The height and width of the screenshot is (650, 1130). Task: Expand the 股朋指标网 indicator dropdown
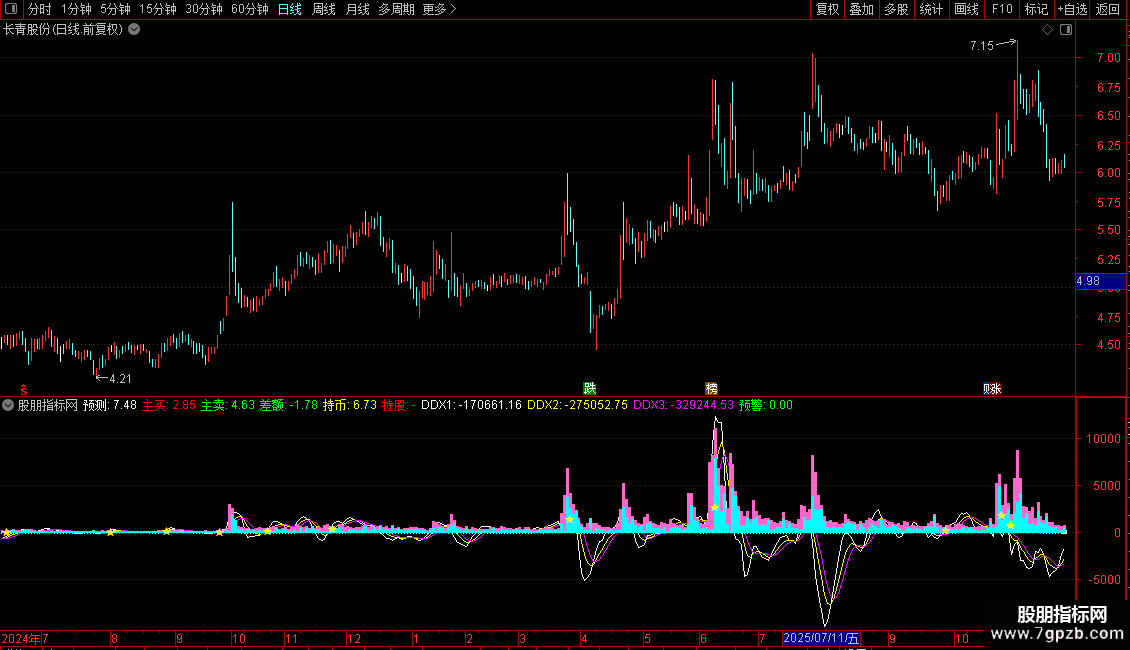pos(8,405)
